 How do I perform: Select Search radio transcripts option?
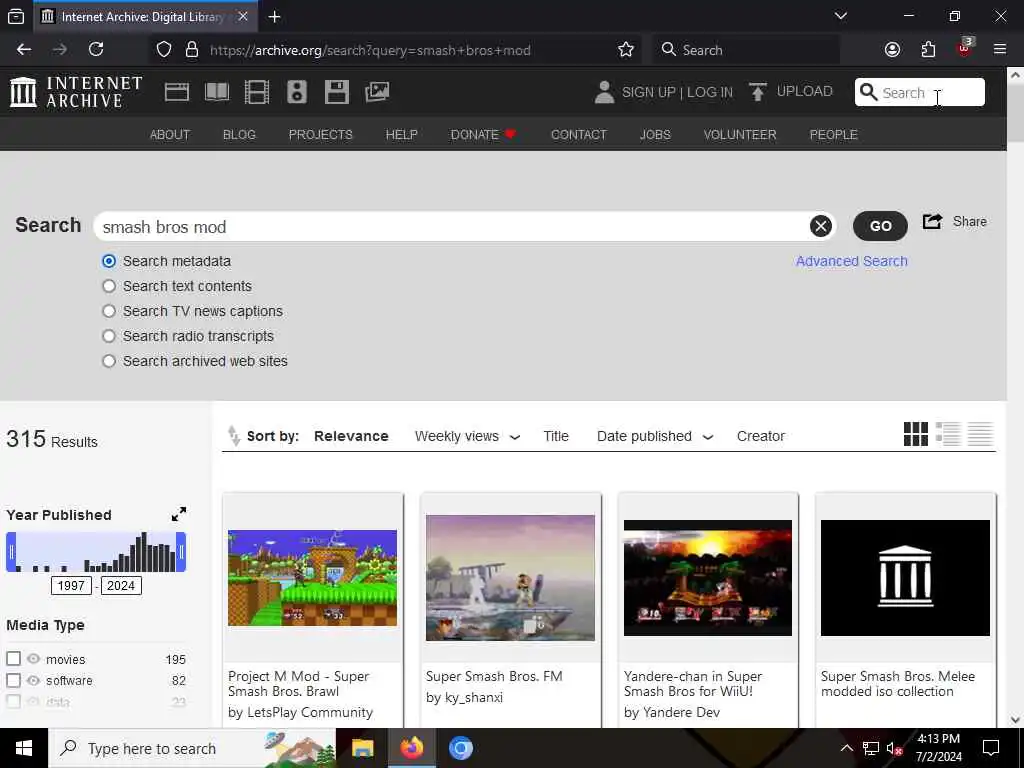tap(109, 336)
